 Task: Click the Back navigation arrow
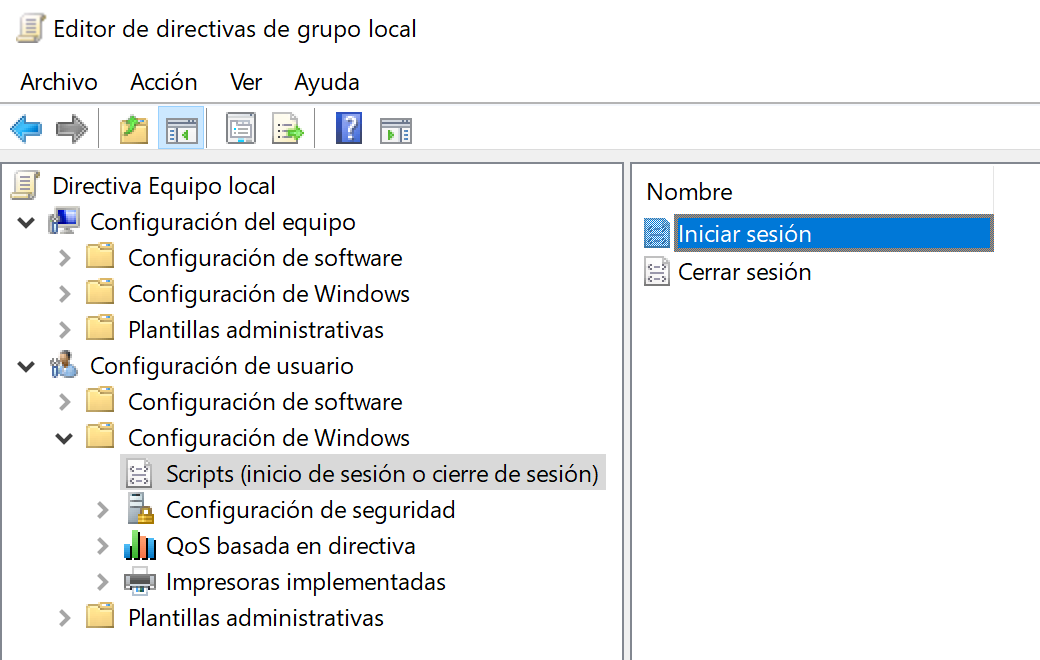pos(25,128)
